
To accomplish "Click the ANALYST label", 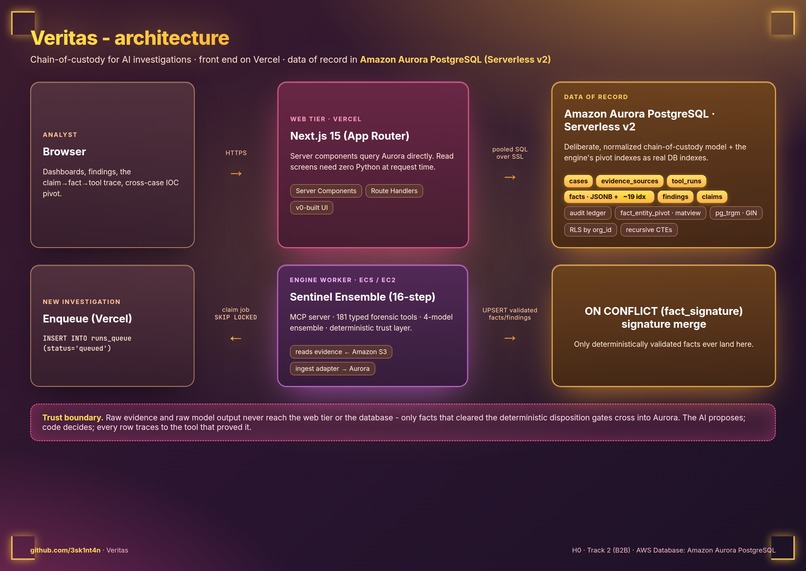I will pyautogui.click(x=60, y=135).
